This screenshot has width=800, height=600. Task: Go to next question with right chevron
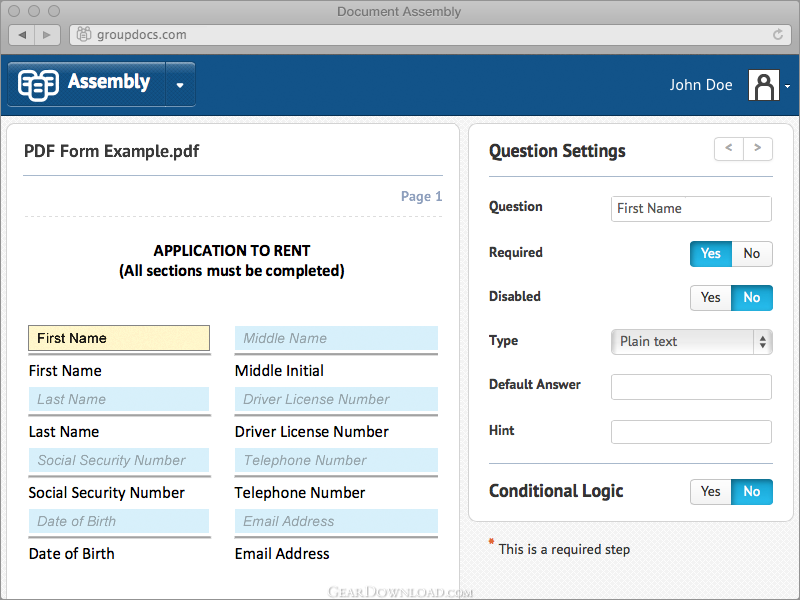pos(758,148)
